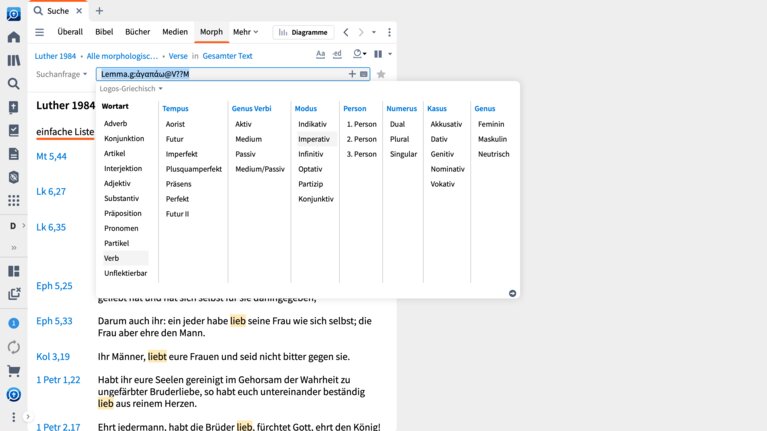Click the Luther 1984 resource link
This screenshot has height=431, width=767.
coord(55,56)
